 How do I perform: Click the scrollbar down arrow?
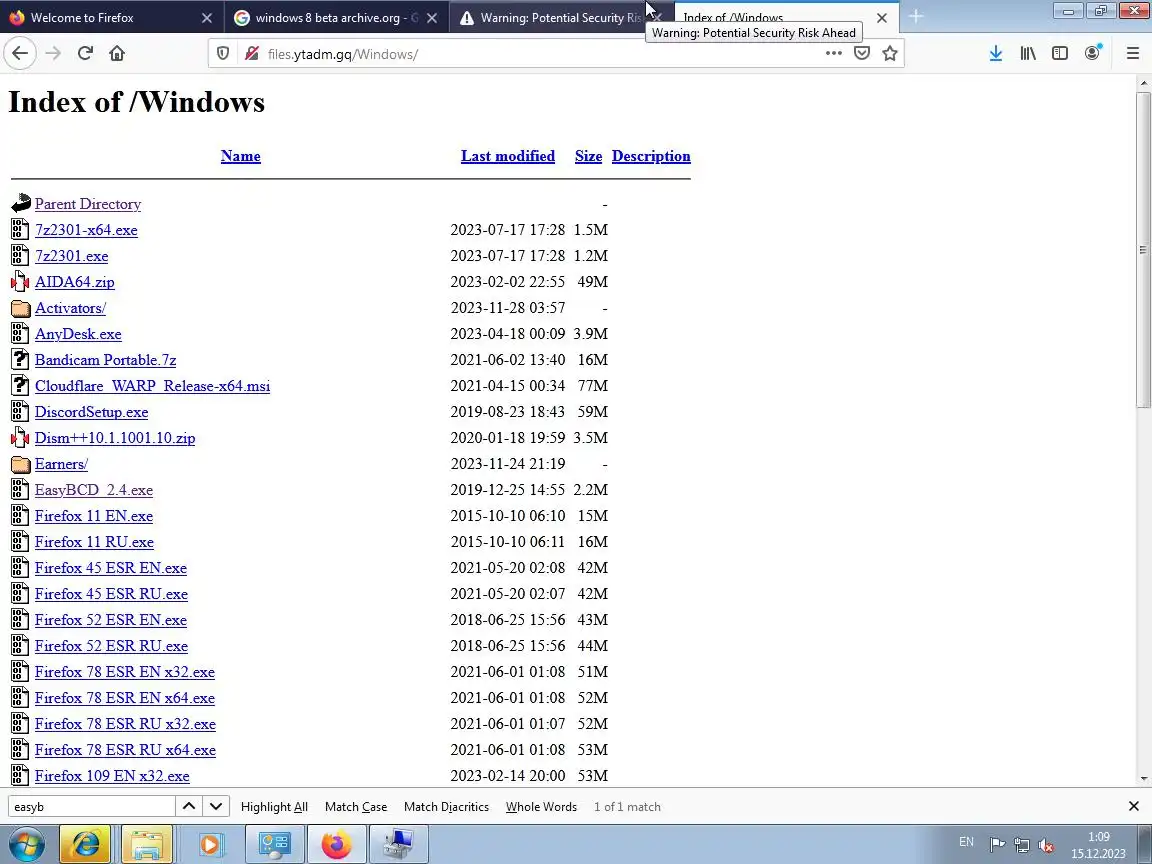click(1143, 779)
